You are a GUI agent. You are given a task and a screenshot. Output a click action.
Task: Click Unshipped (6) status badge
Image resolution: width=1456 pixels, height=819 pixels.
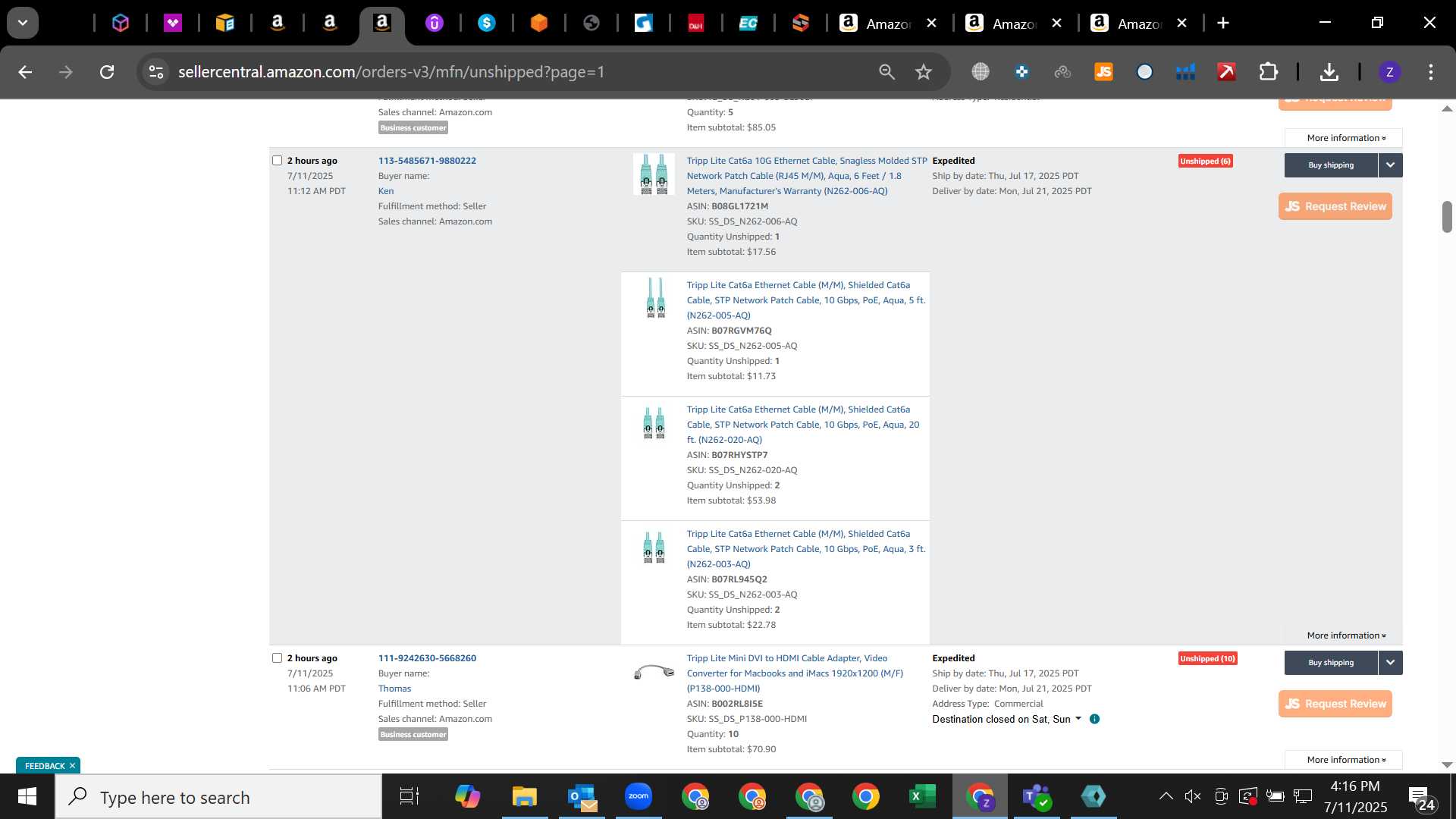(x=1205, y=161)
